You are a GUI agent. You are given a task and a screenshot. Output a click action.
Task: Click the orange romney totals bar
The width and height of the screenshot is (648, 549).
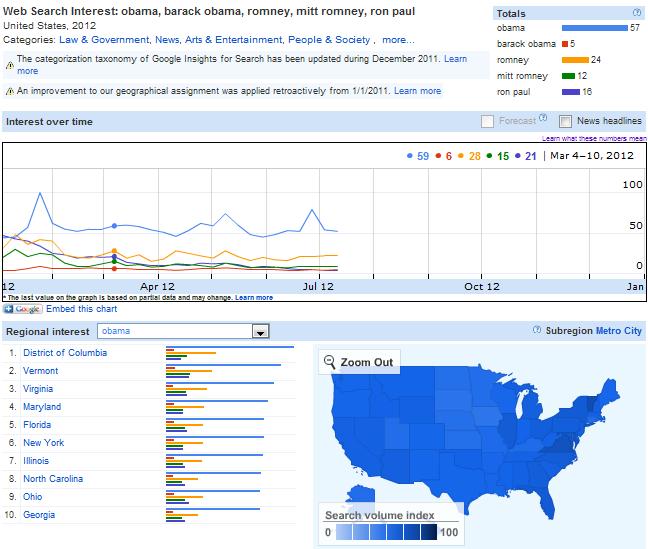click(x=575, y=60)
